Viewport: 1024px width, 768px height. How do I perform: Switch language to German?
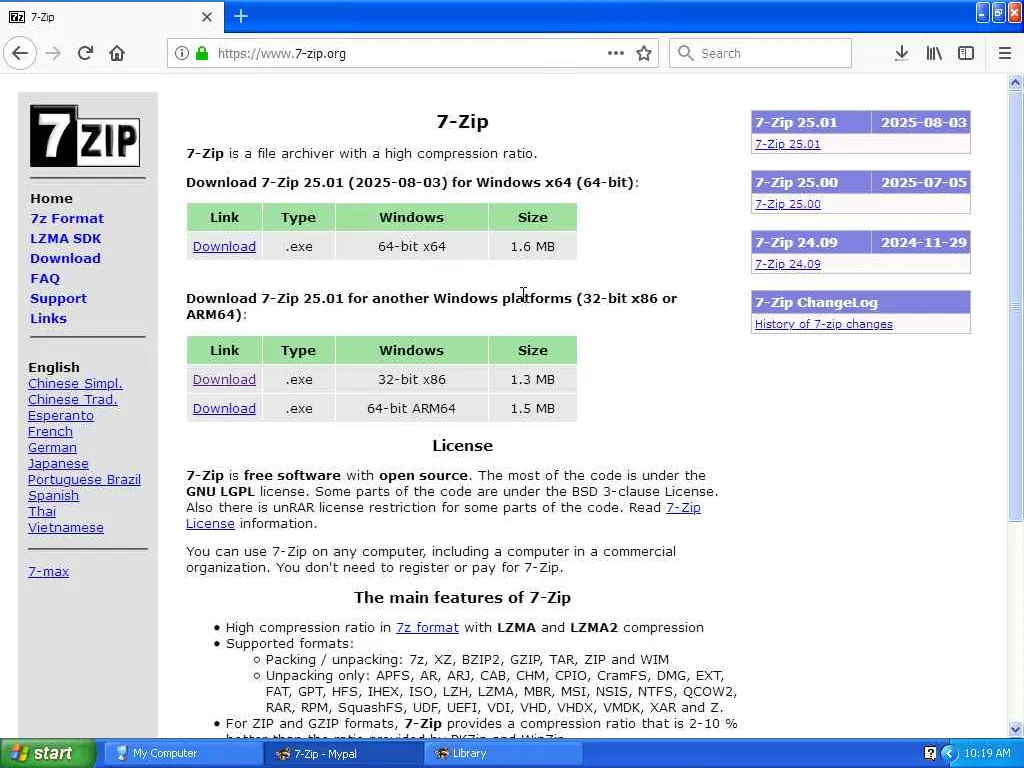tap(52, 448)
